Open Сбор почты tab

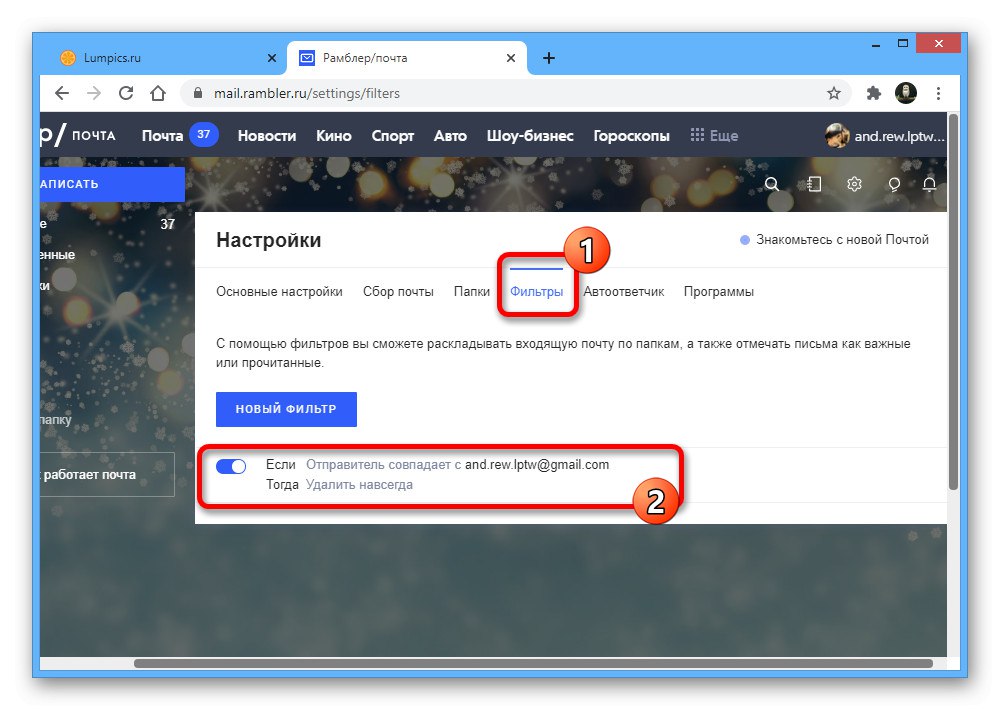click(x=398, y=292)
